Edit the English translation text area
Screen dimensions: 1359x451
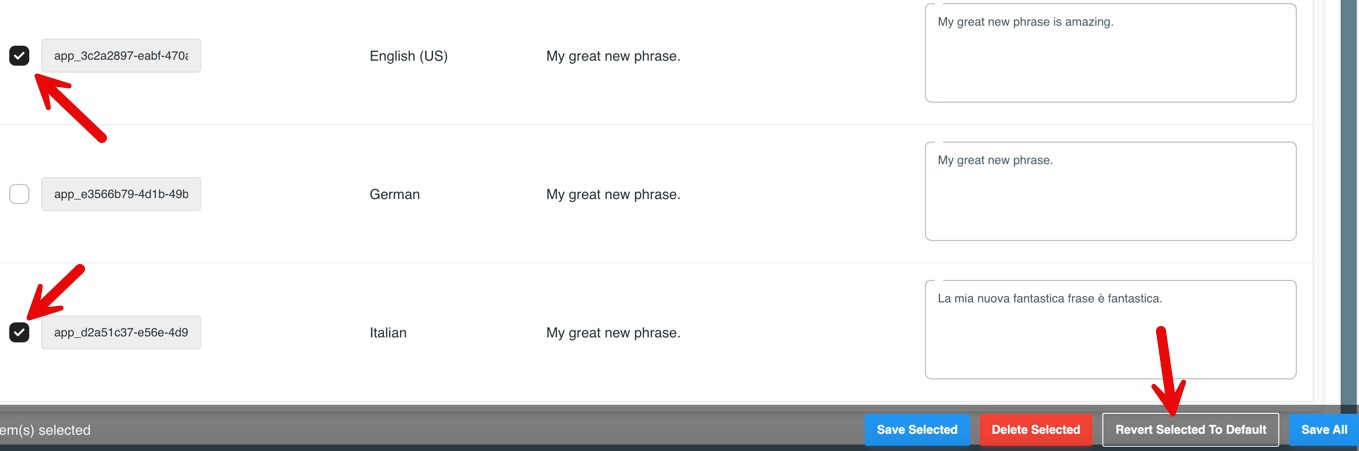(x=1110, y=53)
